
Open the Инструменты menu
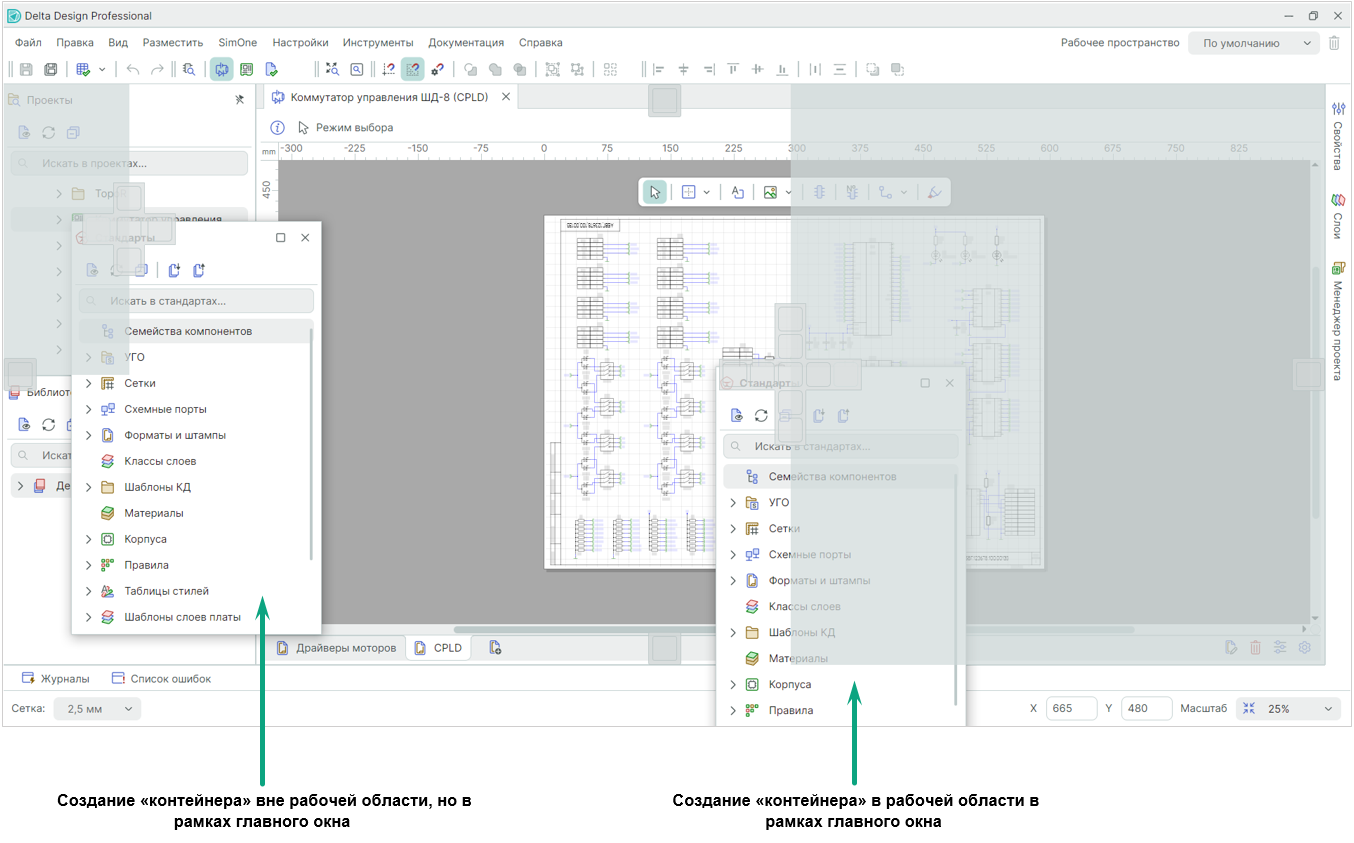378,43
